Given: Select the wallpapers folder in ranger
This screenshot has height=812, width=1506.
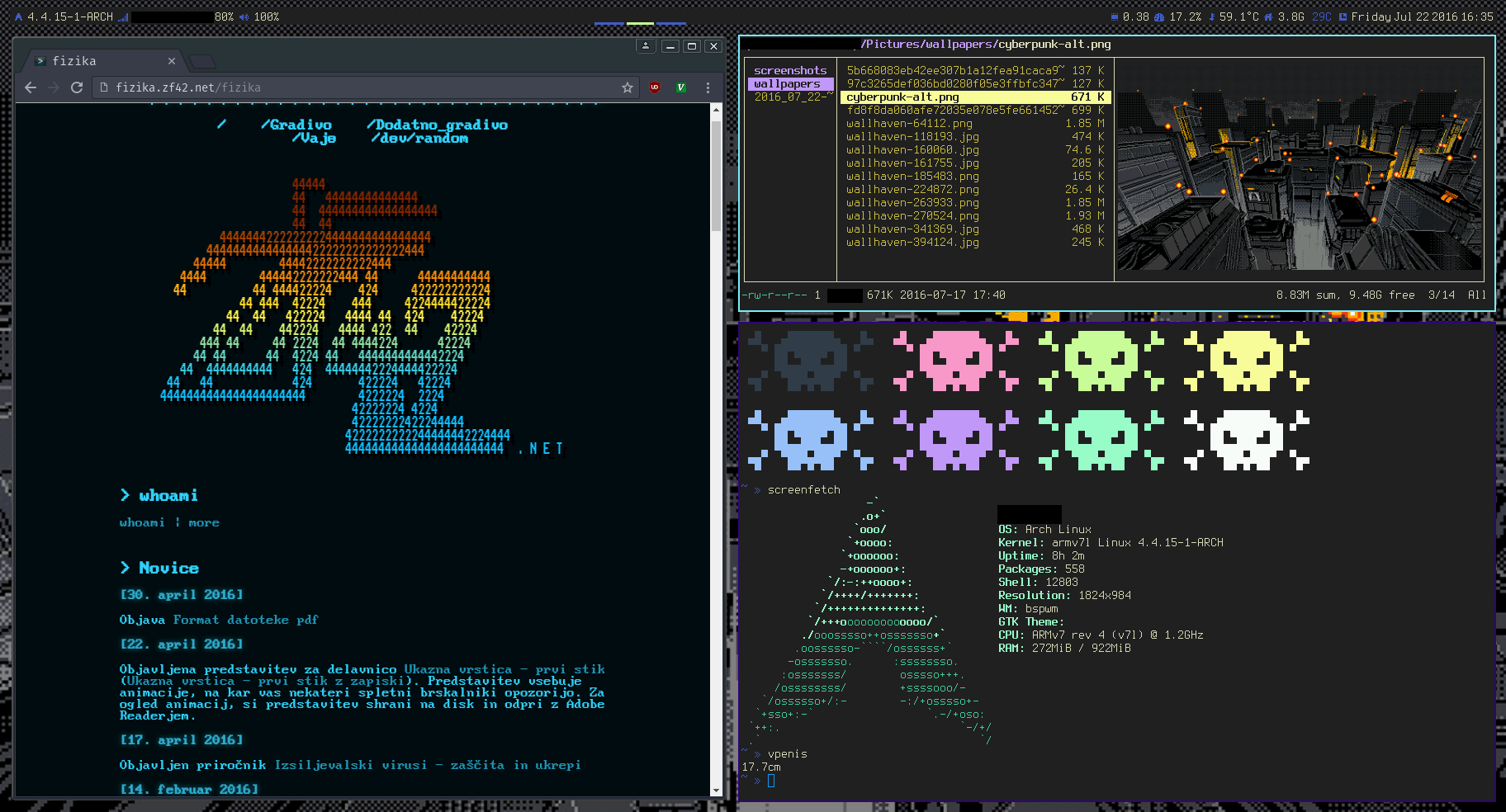Looking at the screenshot, I should pyautogui.click(x=790, y=84).
